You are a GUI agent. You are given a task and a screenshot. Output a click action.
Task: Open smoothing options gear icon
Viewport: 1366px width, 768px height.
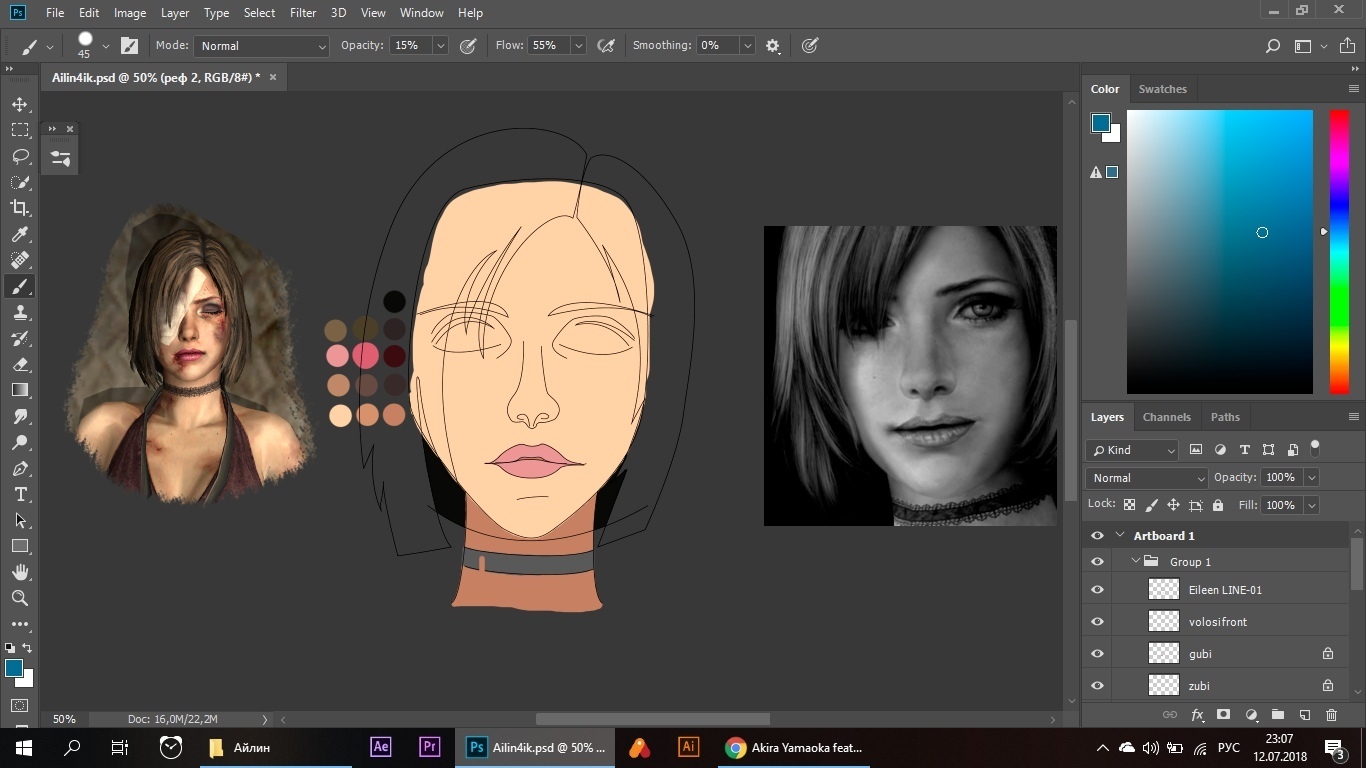(773, 46)
